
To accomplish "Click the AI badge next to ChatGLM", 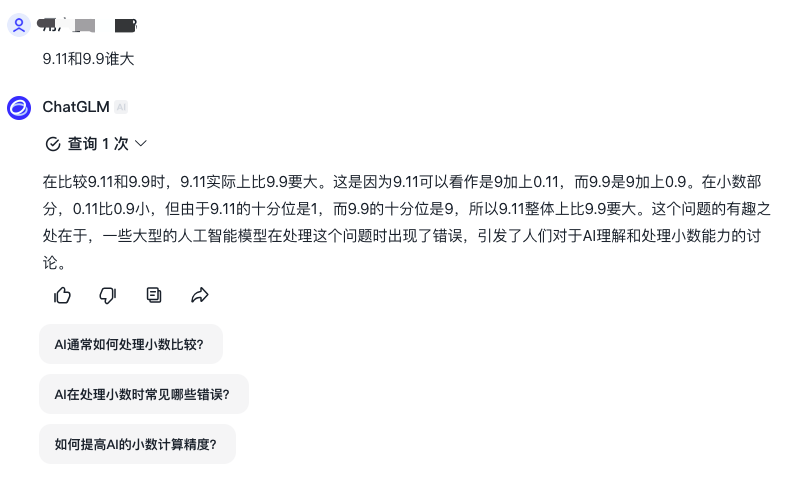I will point(121,107).
